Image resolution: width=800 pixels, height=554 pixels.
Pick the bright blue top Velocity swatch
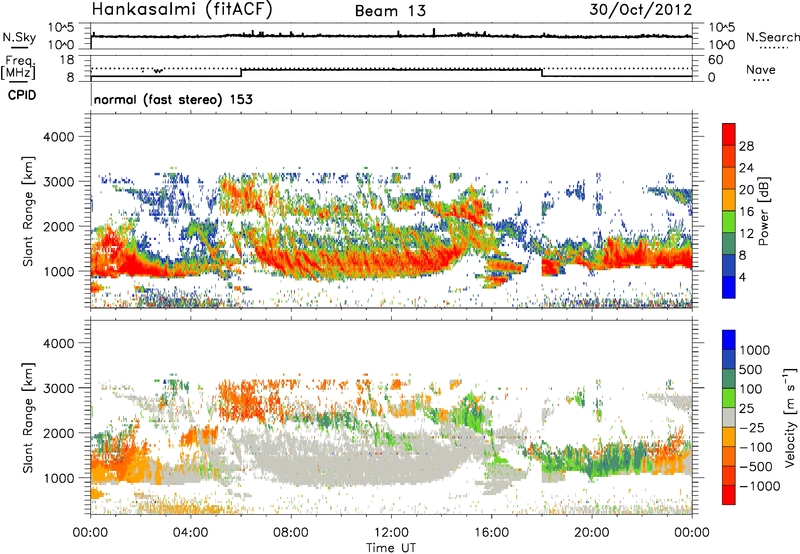tap(729, 340)
